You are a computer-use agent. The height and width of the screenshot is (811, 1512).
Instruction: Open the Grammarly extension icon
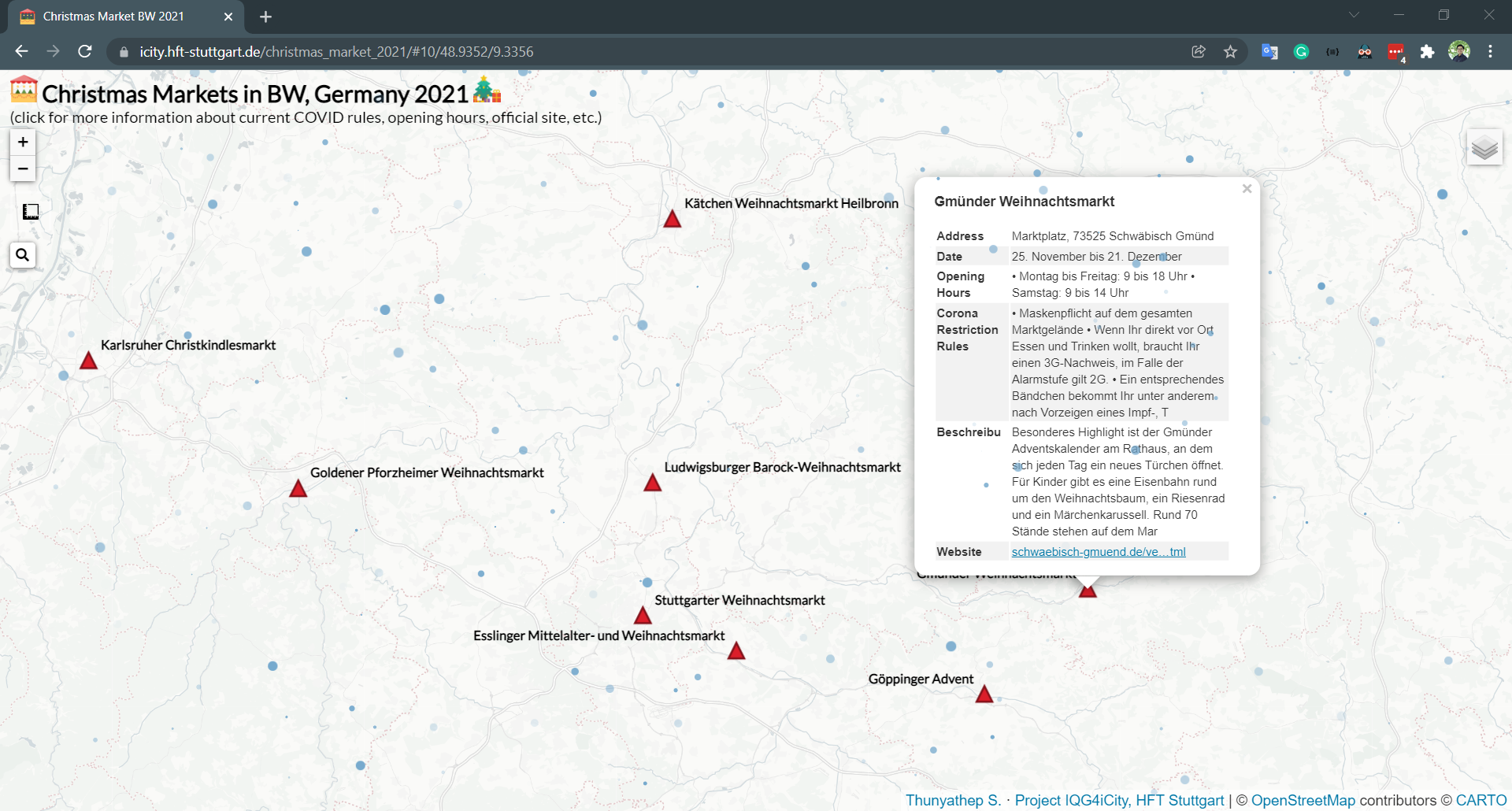point(1301,51)
